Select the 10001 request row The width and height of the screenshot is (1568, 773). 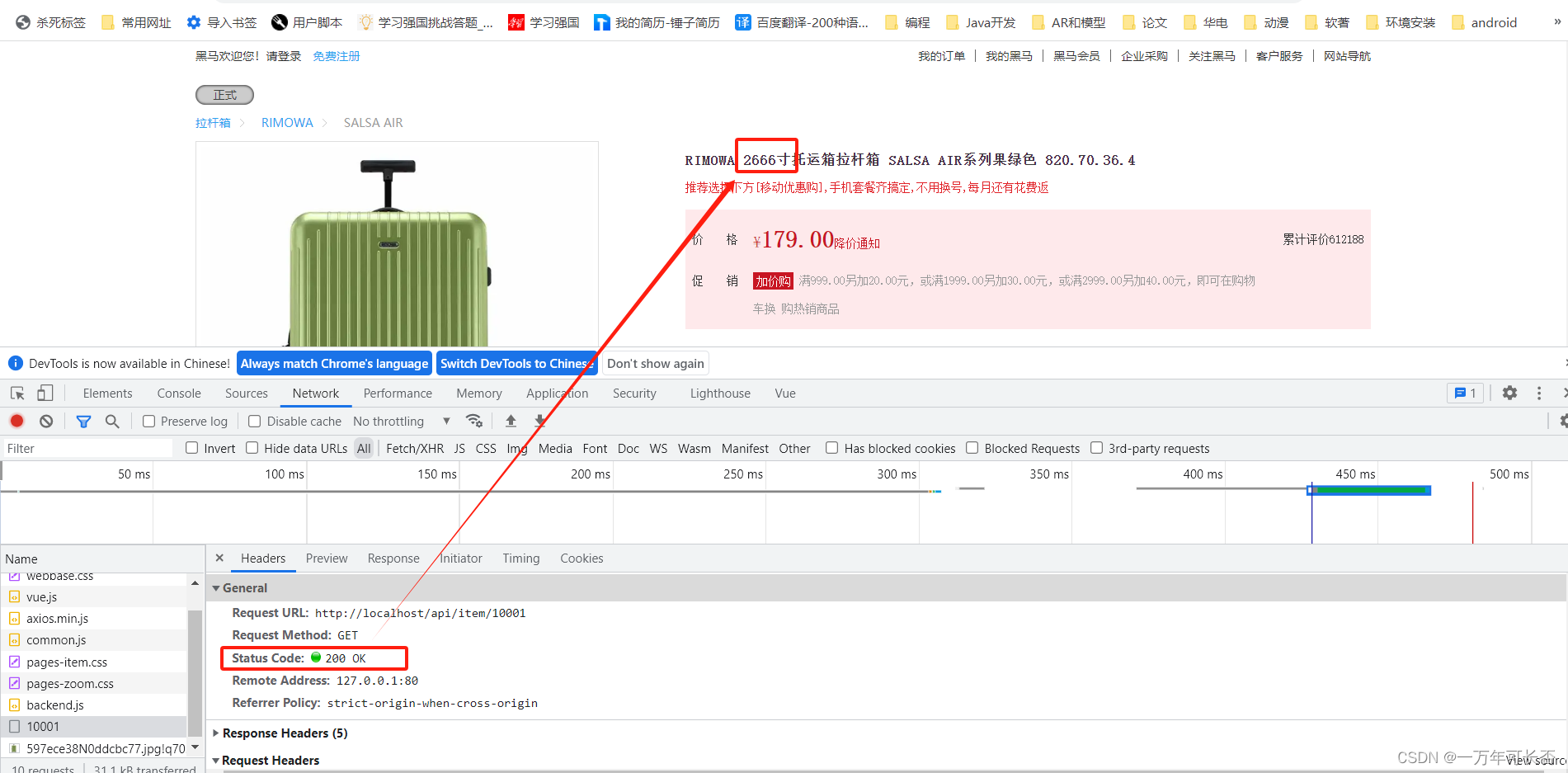[94, 726]
